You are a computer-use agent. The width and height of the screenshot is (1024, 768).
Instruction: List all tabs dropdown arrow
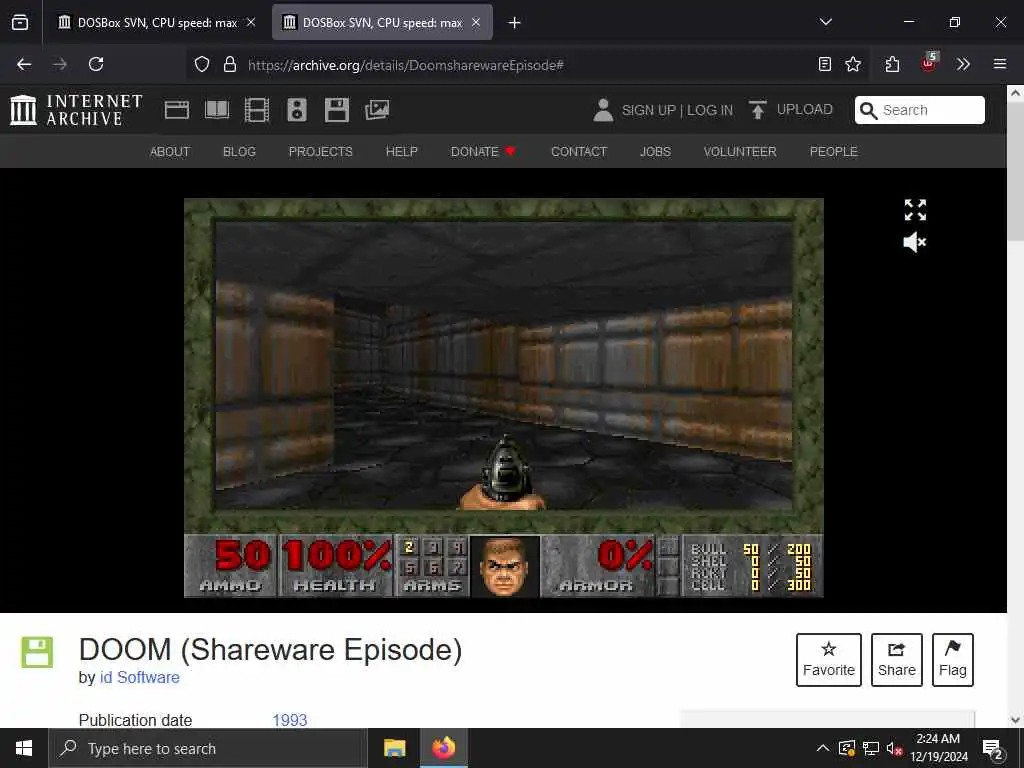tap(826, 22)
